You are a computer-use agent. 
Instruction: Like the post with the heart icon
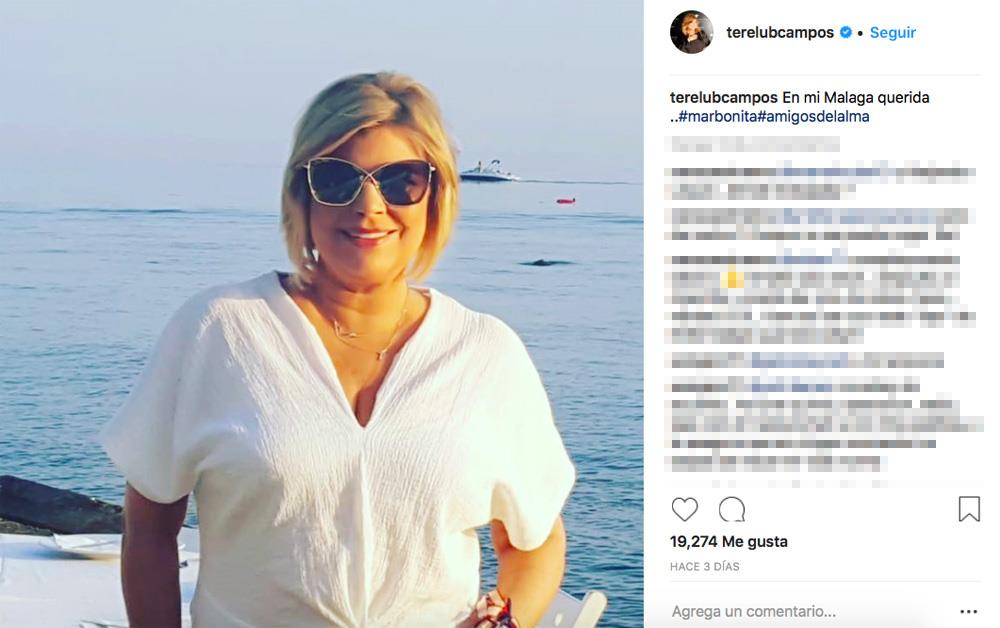(x=684, y=509)
